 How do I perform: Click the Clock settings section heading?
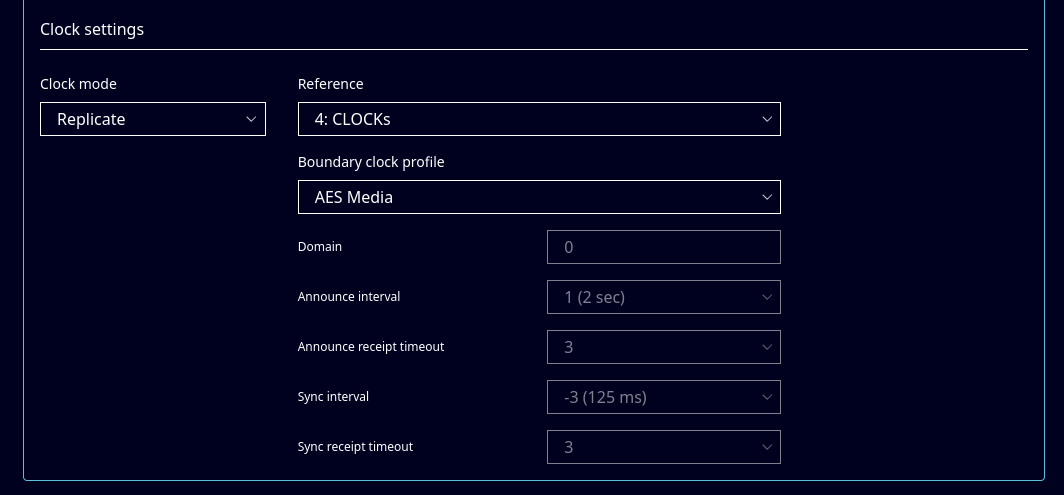click(92, 29)
